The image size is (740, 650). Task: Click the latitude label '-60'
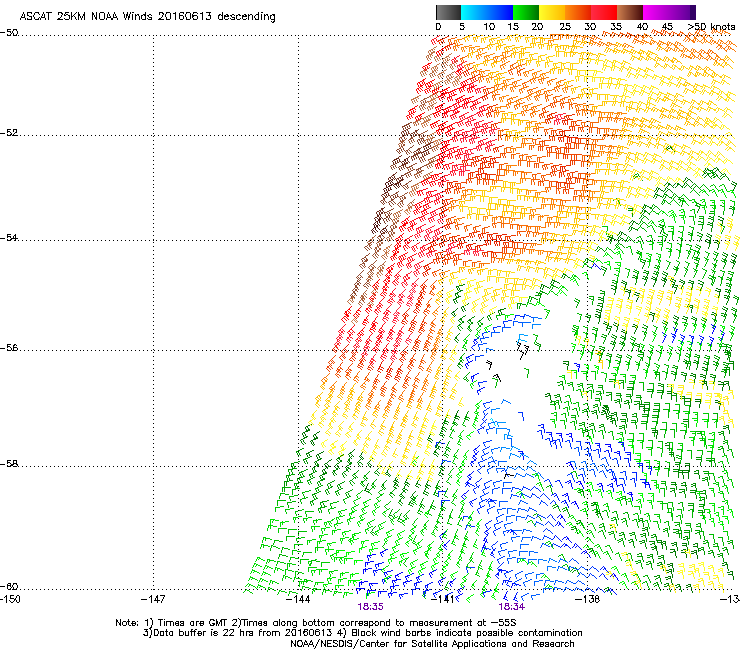(9, 586)
